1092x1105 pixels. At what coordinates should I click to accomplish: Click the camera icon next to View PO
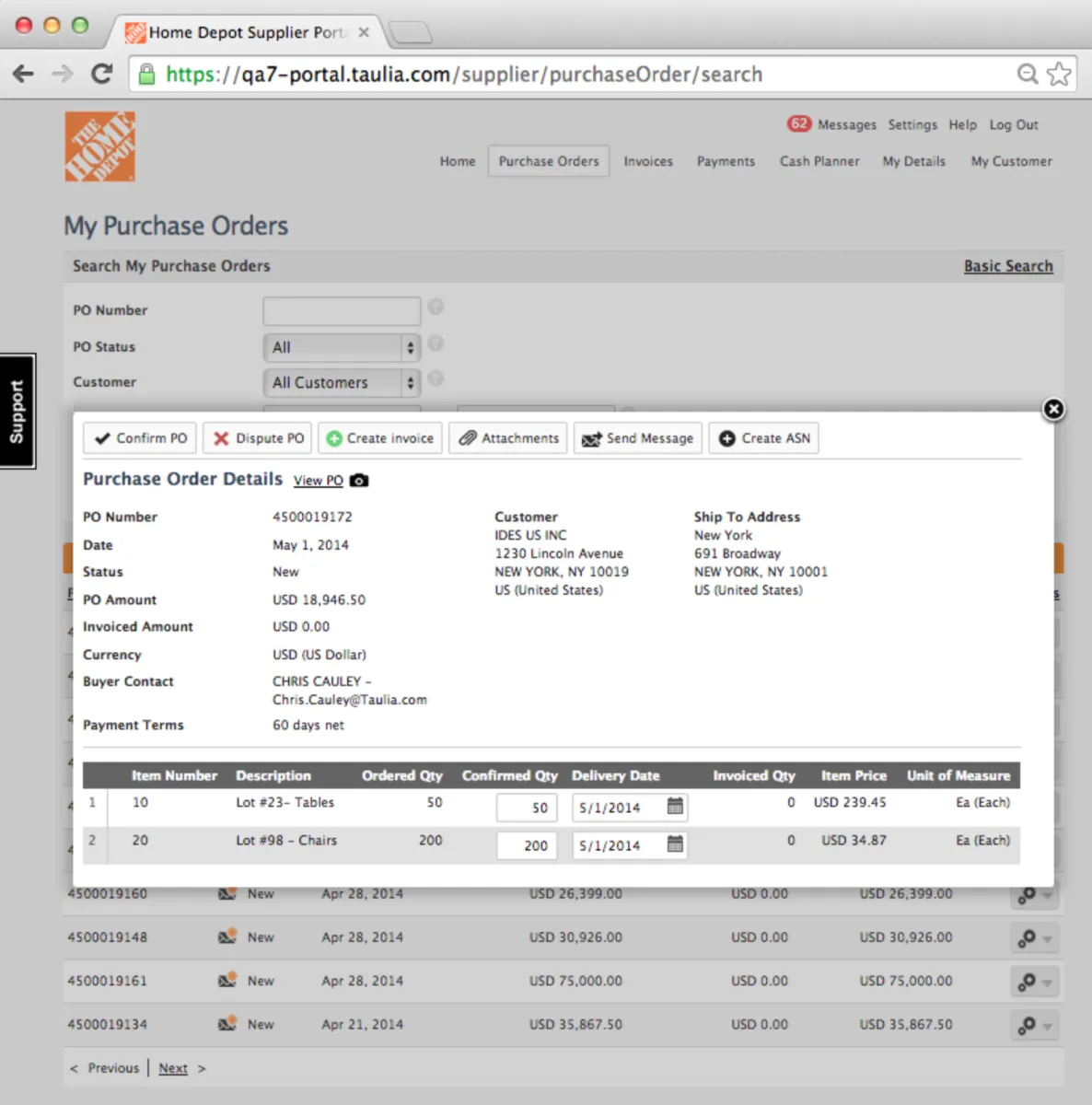click(359, 481)
